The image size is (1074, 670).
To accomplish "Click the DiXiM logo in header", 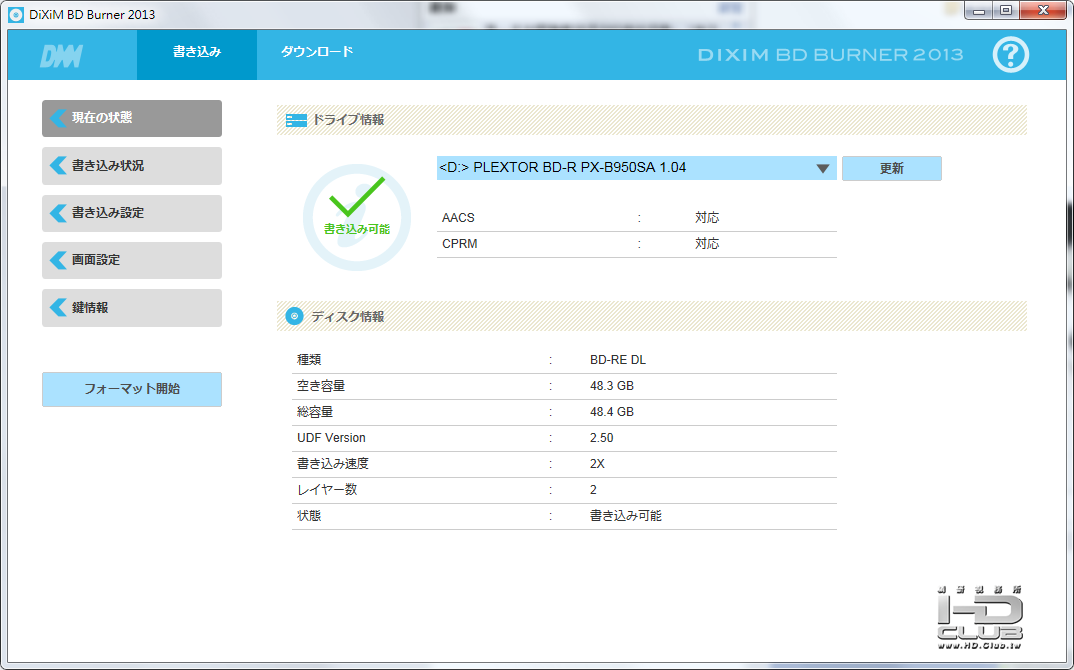I will point(61,56).
